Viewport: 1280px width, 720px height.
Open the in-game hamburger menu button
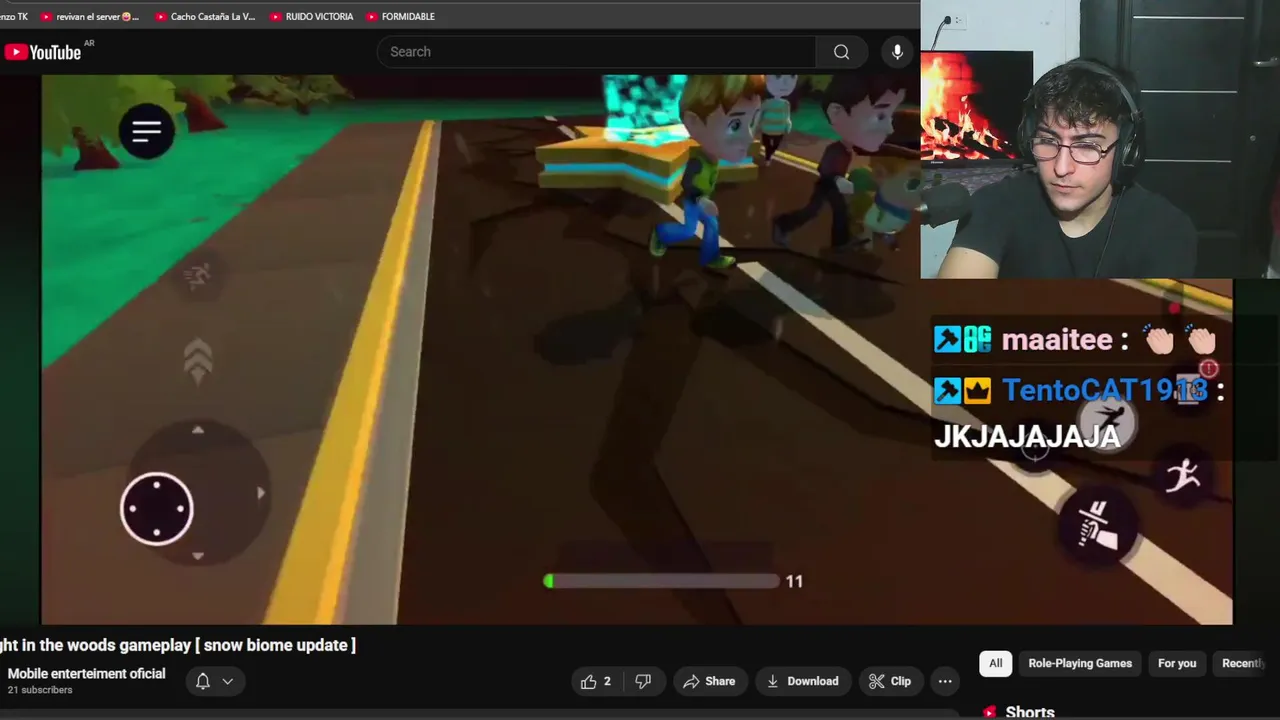[147, 131]
